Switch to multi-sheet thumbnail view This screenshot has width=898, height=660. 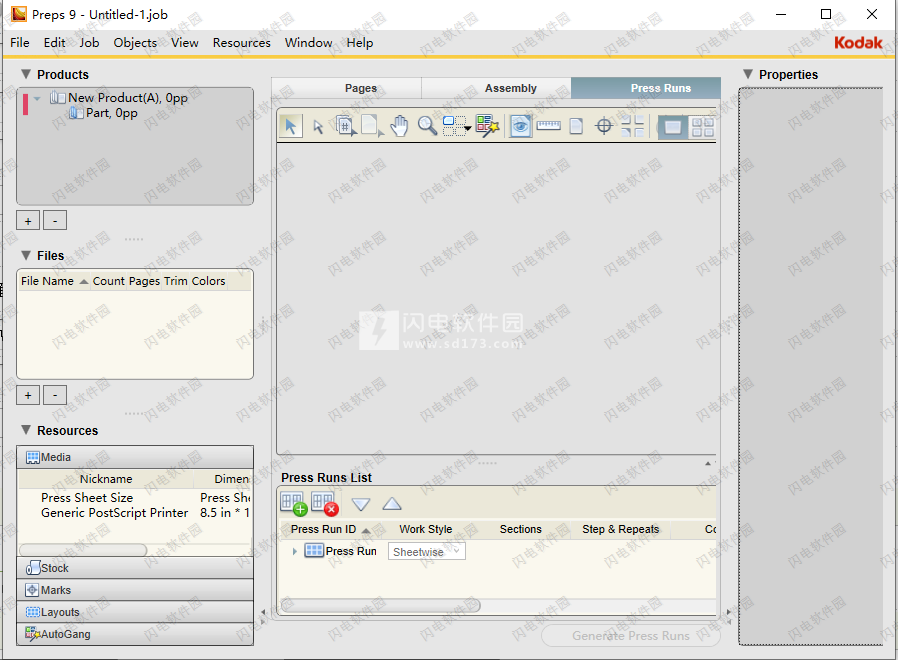pyautogui.click(x=702, y=127)
